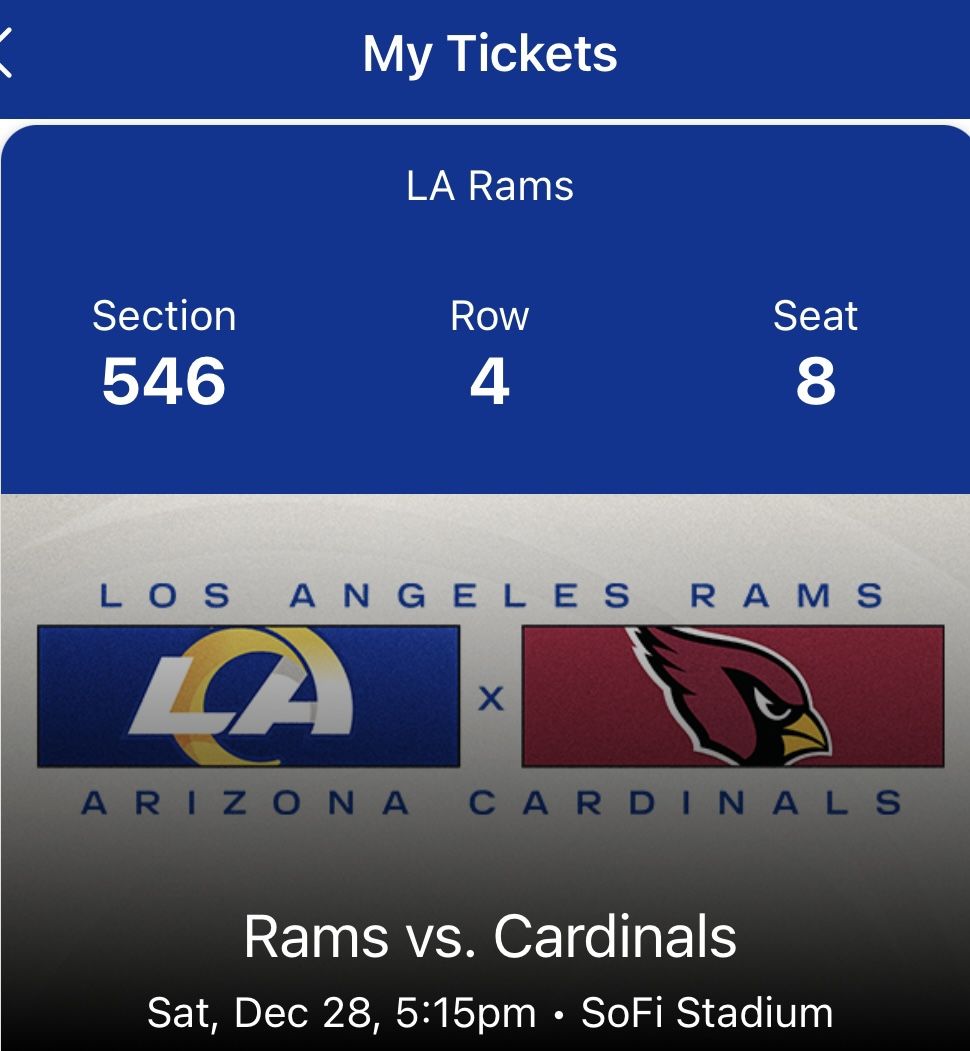Select the Seat label
970x1051 pixels.
[815, 316]
